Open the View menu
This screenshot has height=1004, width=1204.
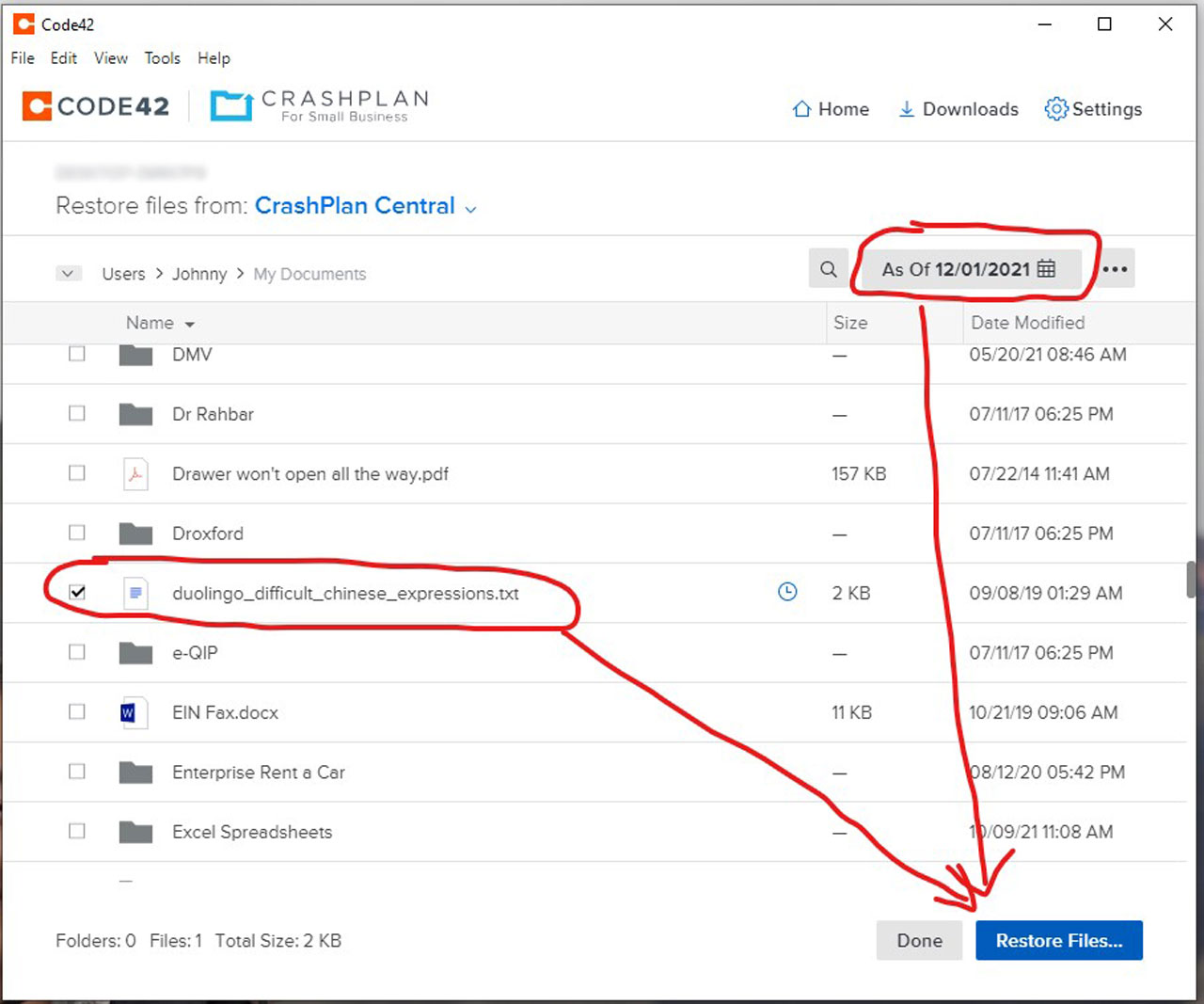pyautogui.click(x=110, y=58)
